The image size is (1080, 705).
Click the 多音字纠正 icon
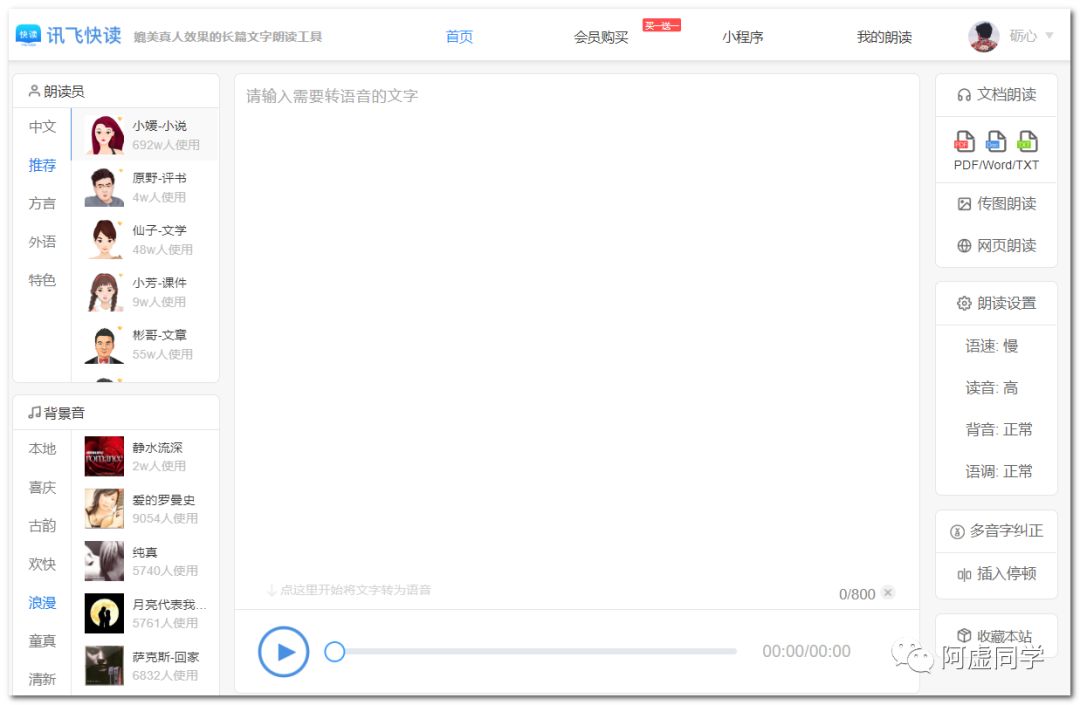tap(957, 532)
